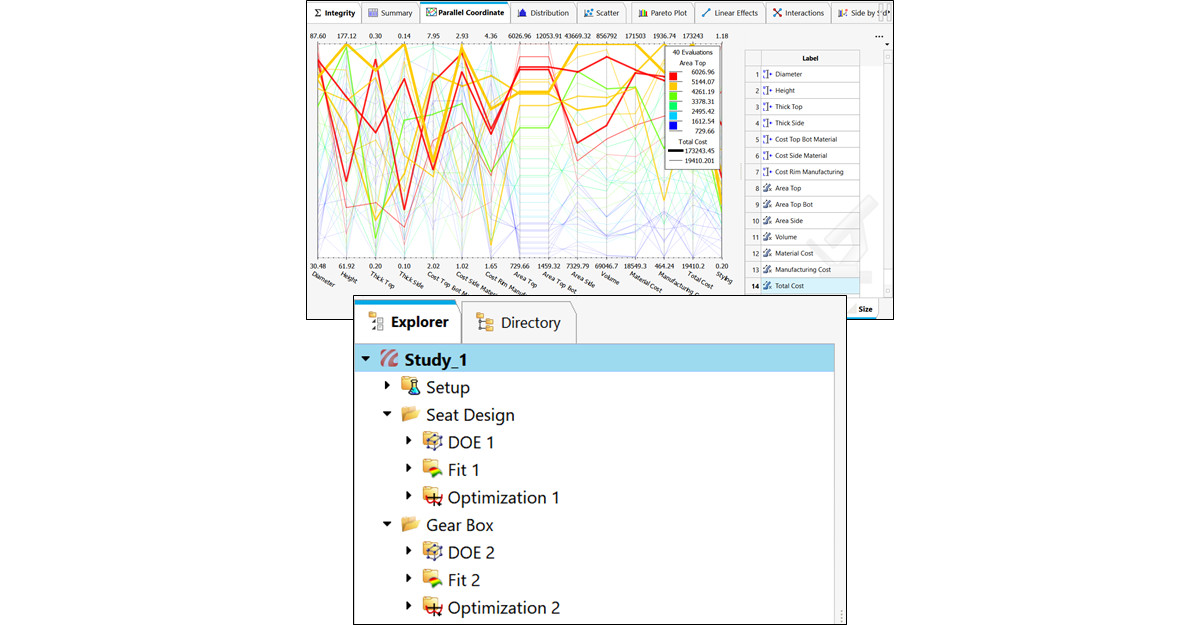The width and height of the screenshot is (1200, 625).
Task: Click the Volume response icon
Action: [767, 237]
